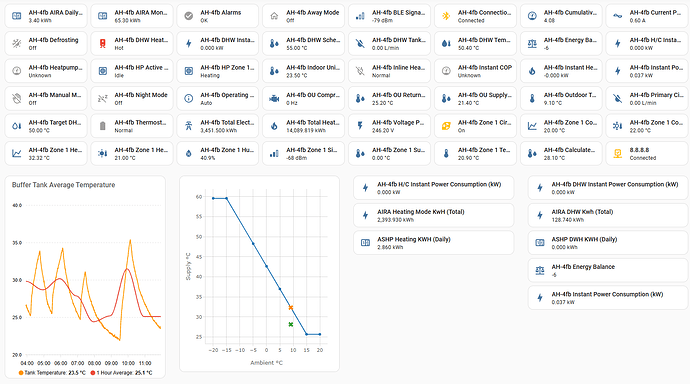Click the HP Zone 1 card showing Heating
The width and height of the screenshot is (690, 384).
point(217,71)
